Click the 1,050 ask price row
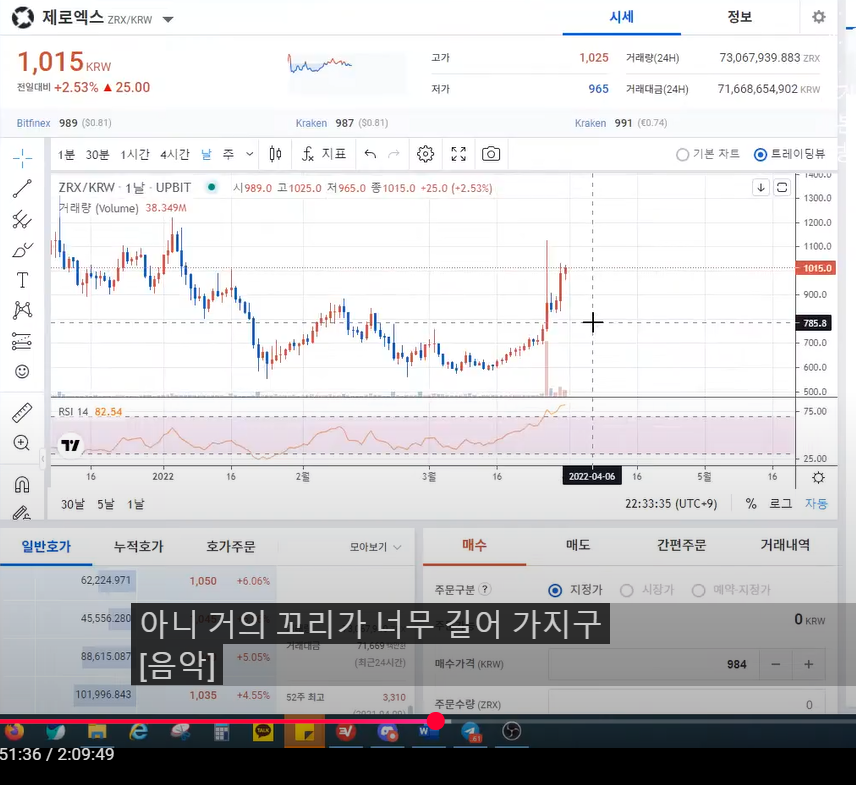This screenshot has width=856, height=785. click(x=136, y=581)
